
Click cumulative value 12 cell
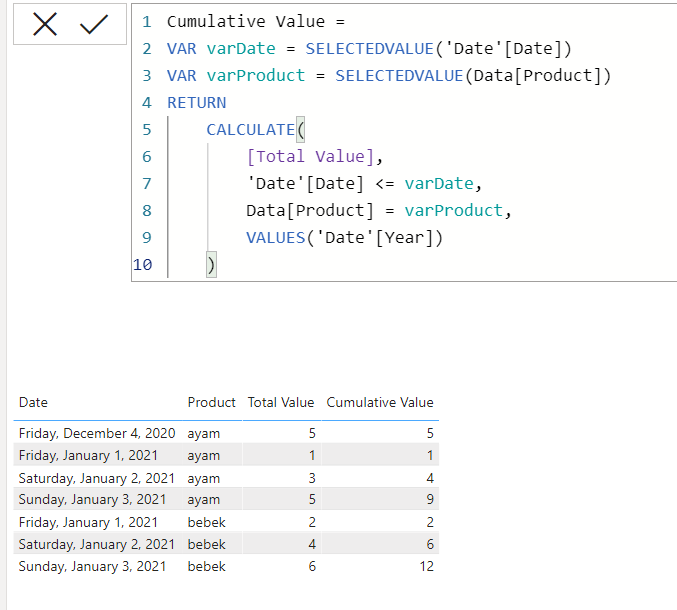click(x=427, y=566)
